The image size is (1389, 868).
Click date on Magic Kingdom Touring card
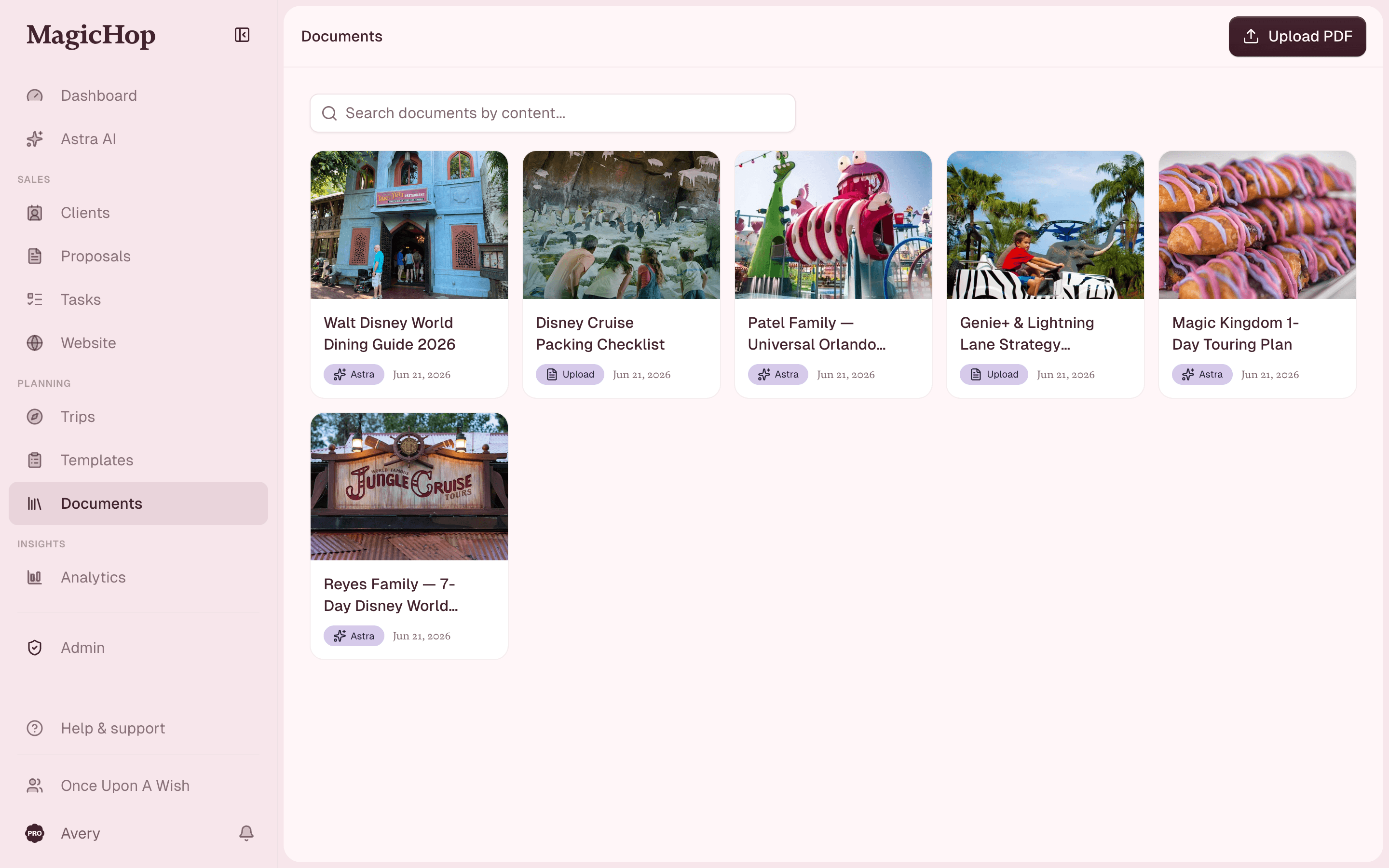[1269, 374]
